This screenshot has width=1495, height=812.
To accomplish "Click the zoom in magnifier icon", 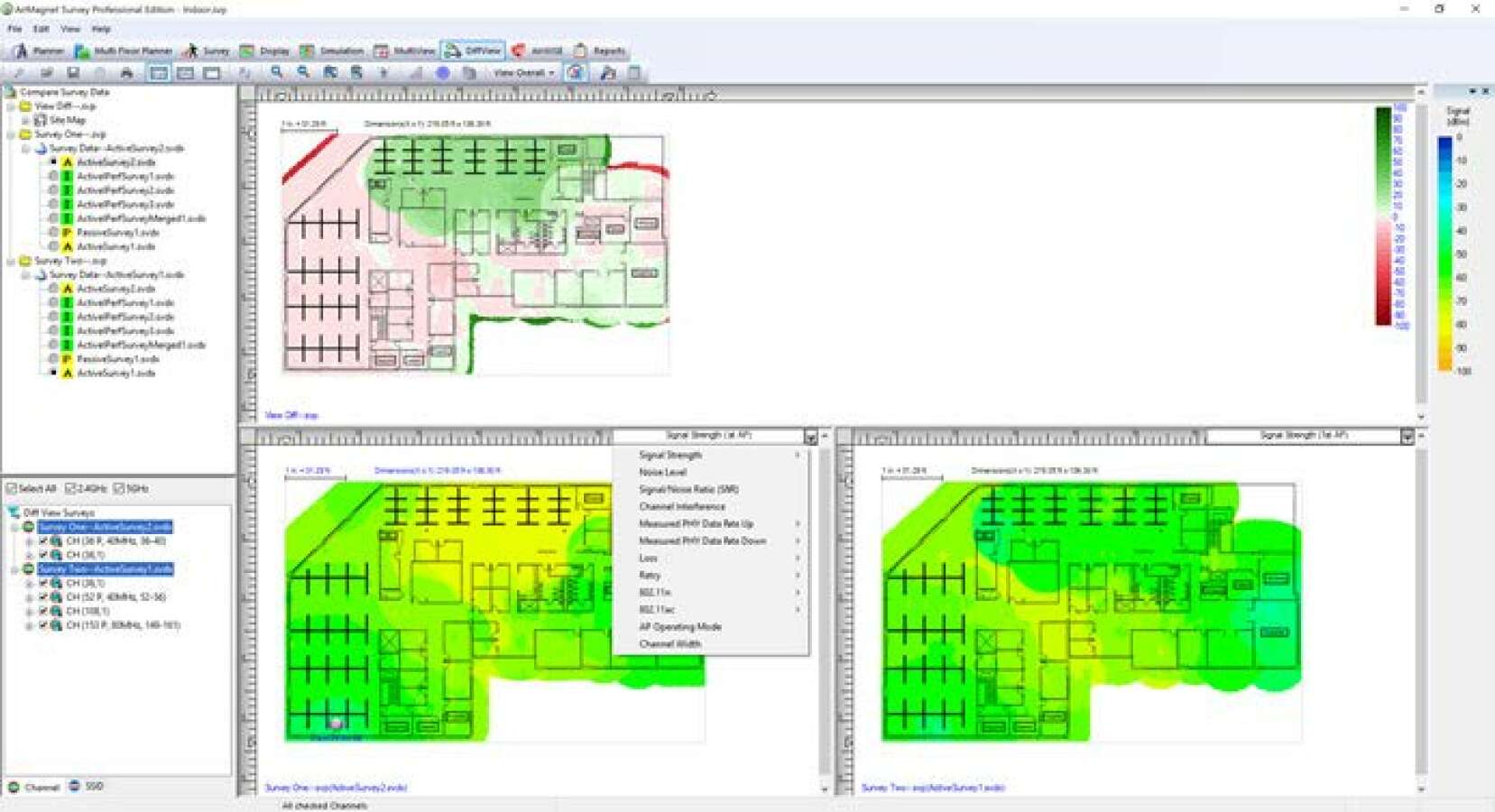I will coord(277,73).
